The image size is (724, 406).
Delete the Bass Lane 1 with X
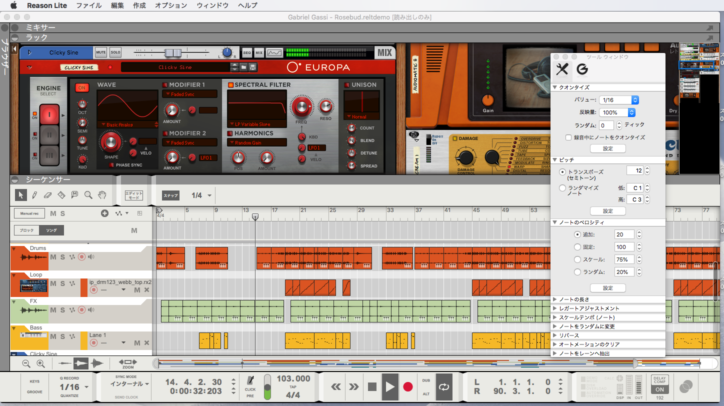[x=147, y=343]
